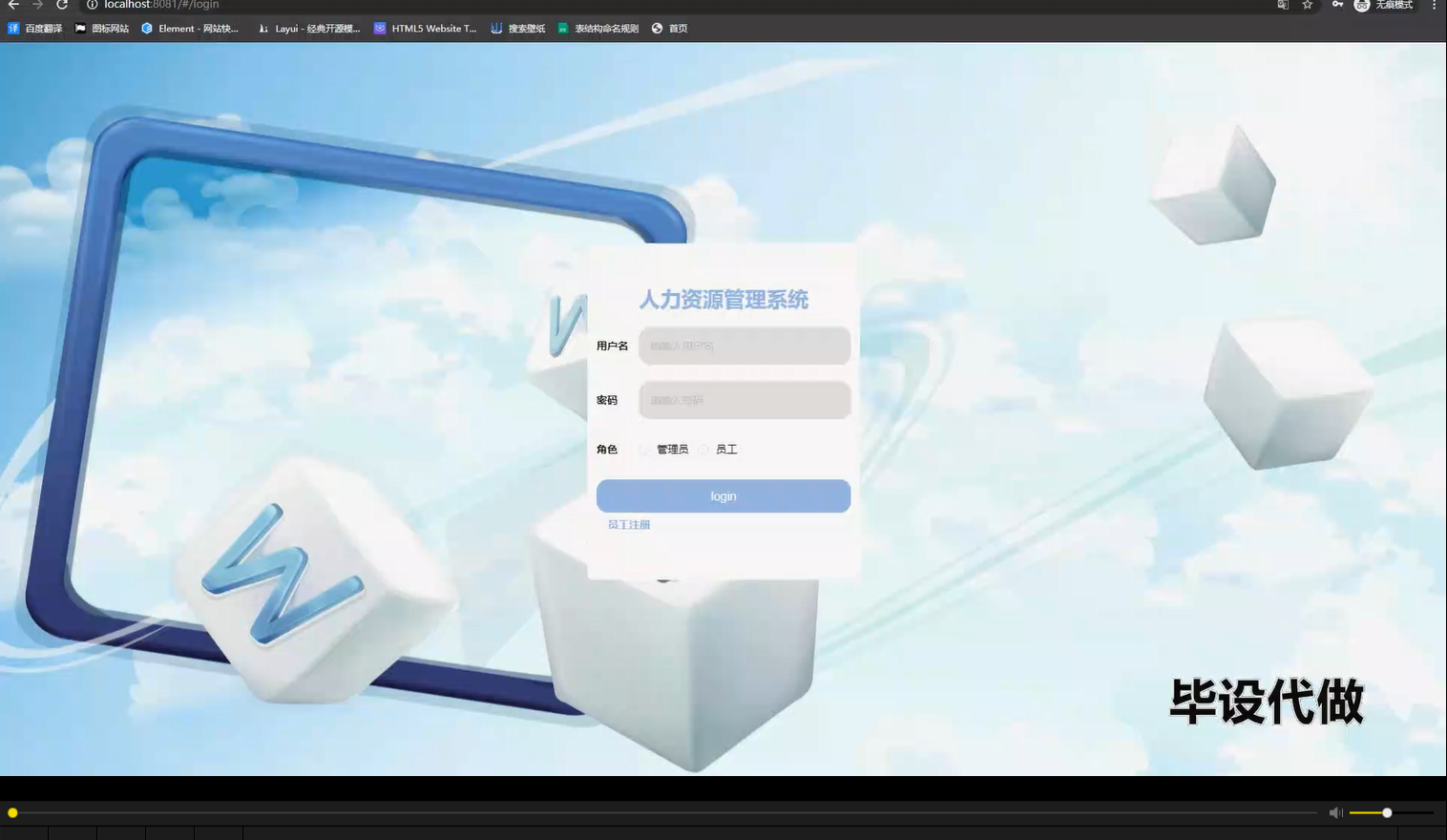Open the browser three-dot menu
The image size is (1447, 840).
1434,5
